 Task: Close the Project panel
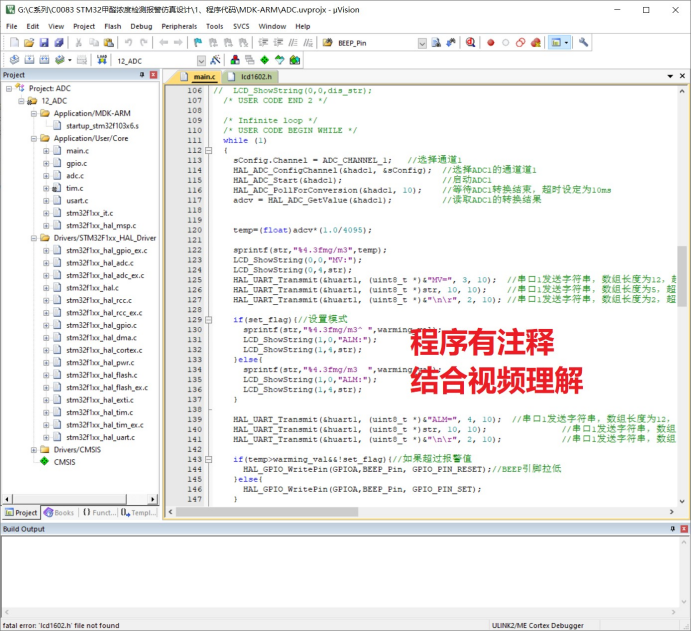(x=153, y=75)
